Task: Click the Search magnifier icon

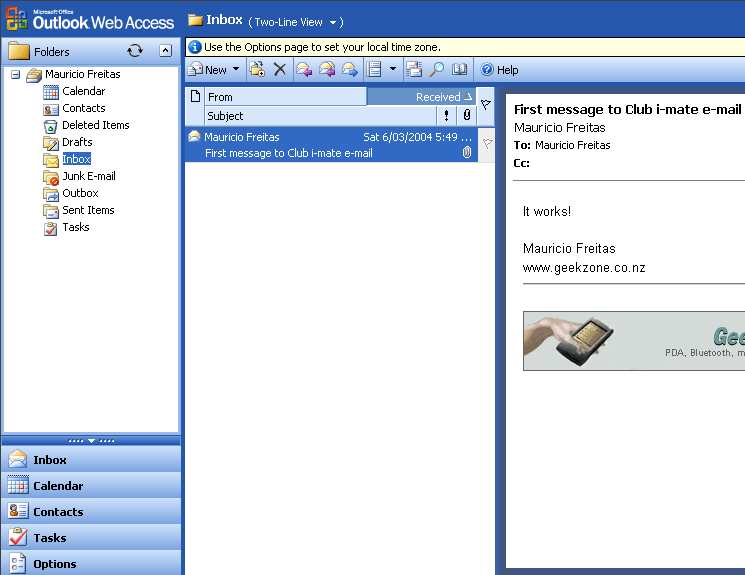Action: [436, 69]
